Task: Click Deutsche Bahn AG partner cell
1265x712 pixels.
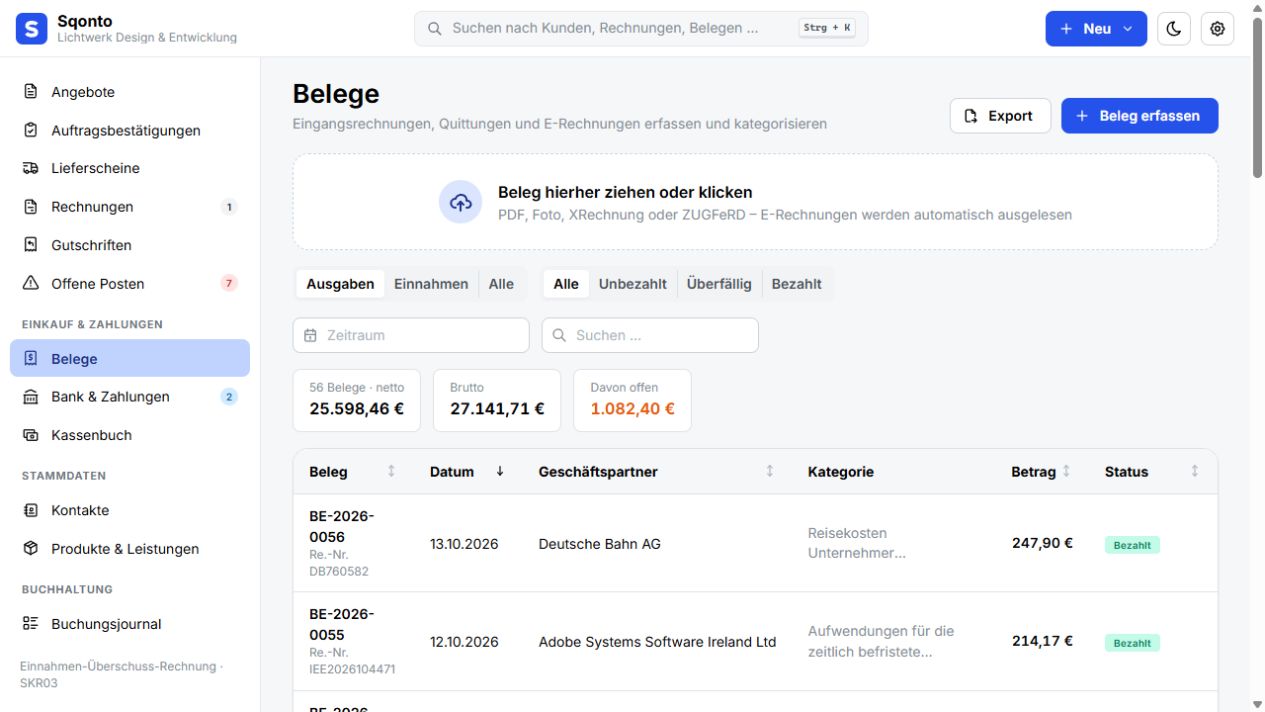Action: (x=599, y=544)
